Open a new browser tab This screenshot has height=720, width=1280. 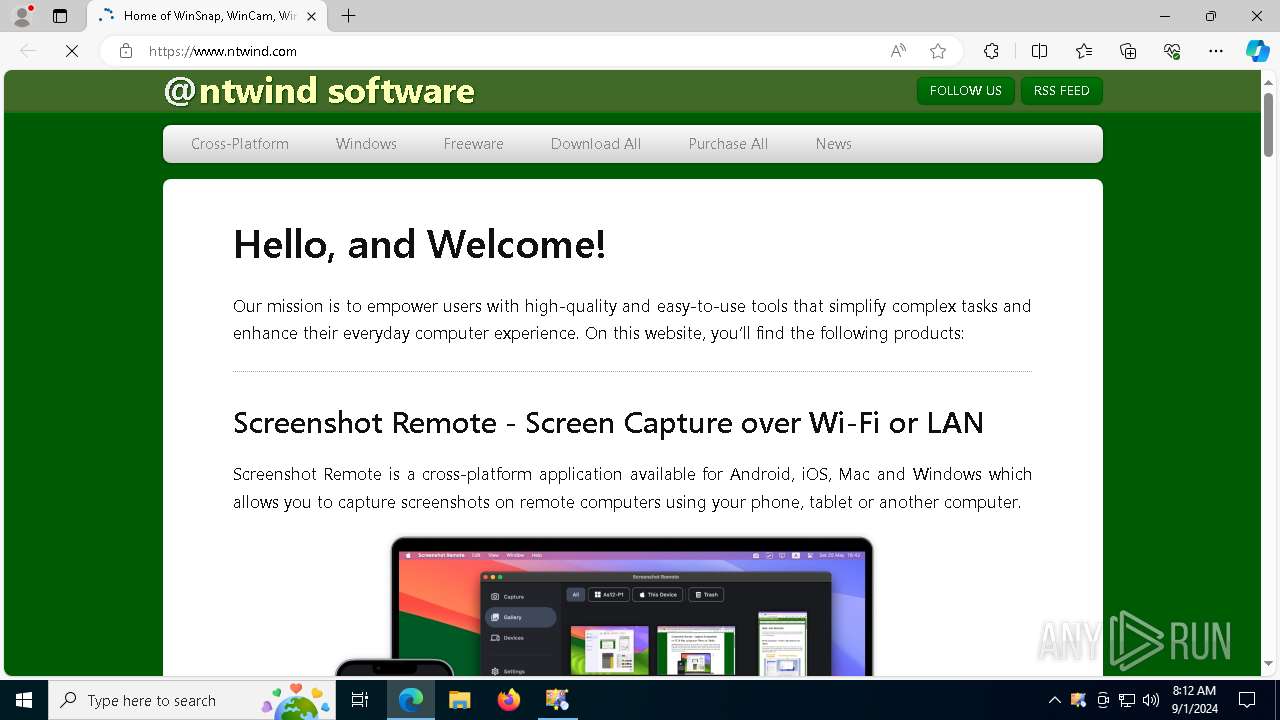coord(348,16)
